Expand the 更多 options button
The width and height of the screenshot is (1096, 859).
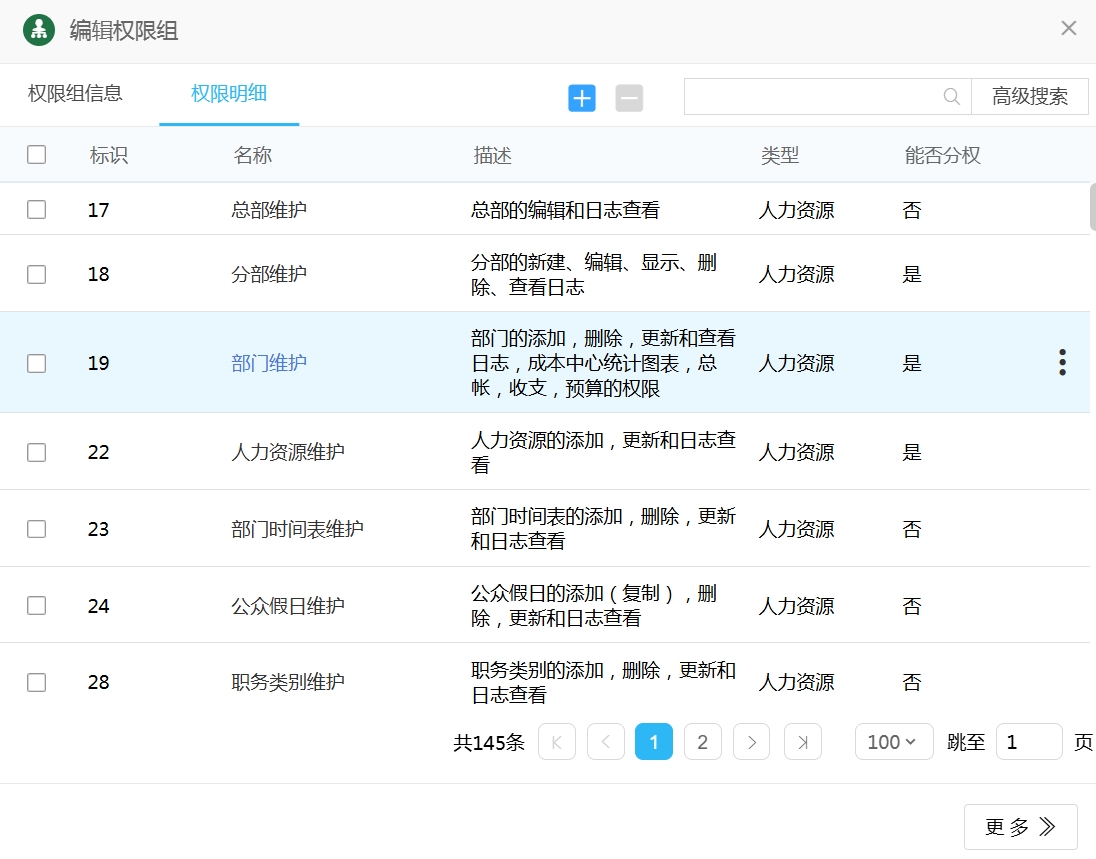click(1020, 827)
